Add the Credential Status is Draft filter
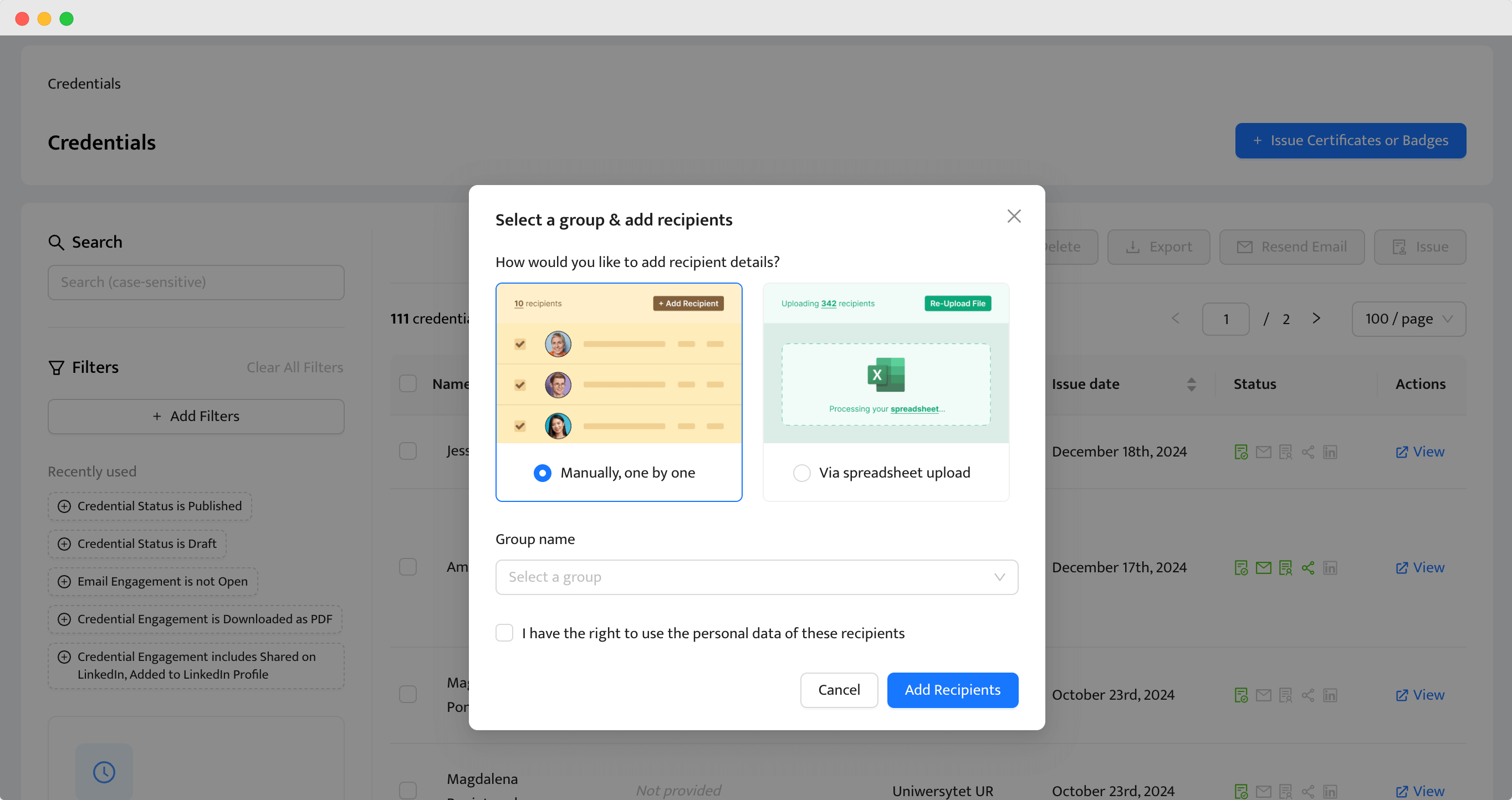 click(137, 543)
